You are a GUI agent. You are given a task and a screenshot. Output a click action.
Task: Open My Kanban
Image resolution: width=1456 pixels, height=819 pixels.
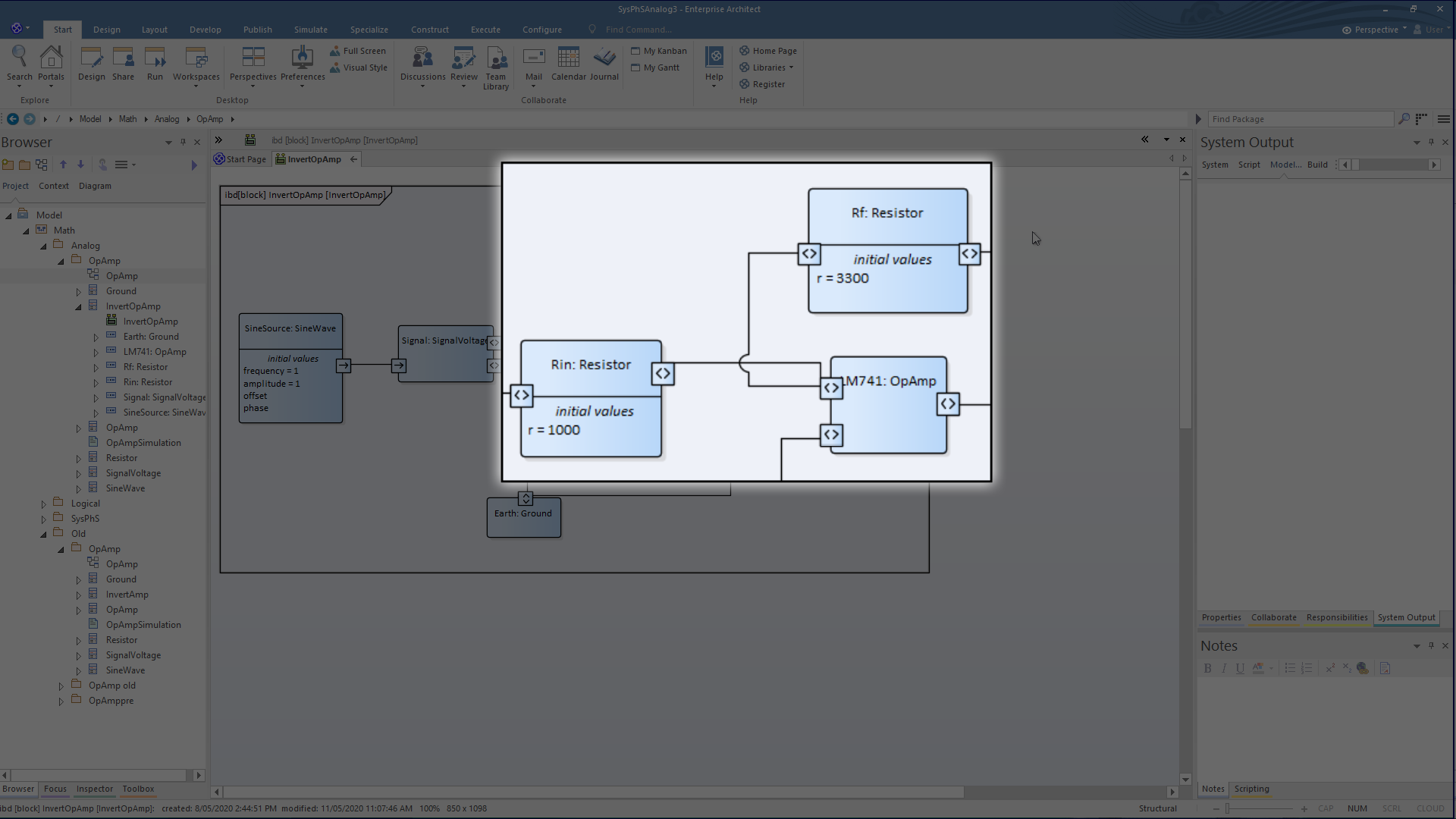pos(659,50)
